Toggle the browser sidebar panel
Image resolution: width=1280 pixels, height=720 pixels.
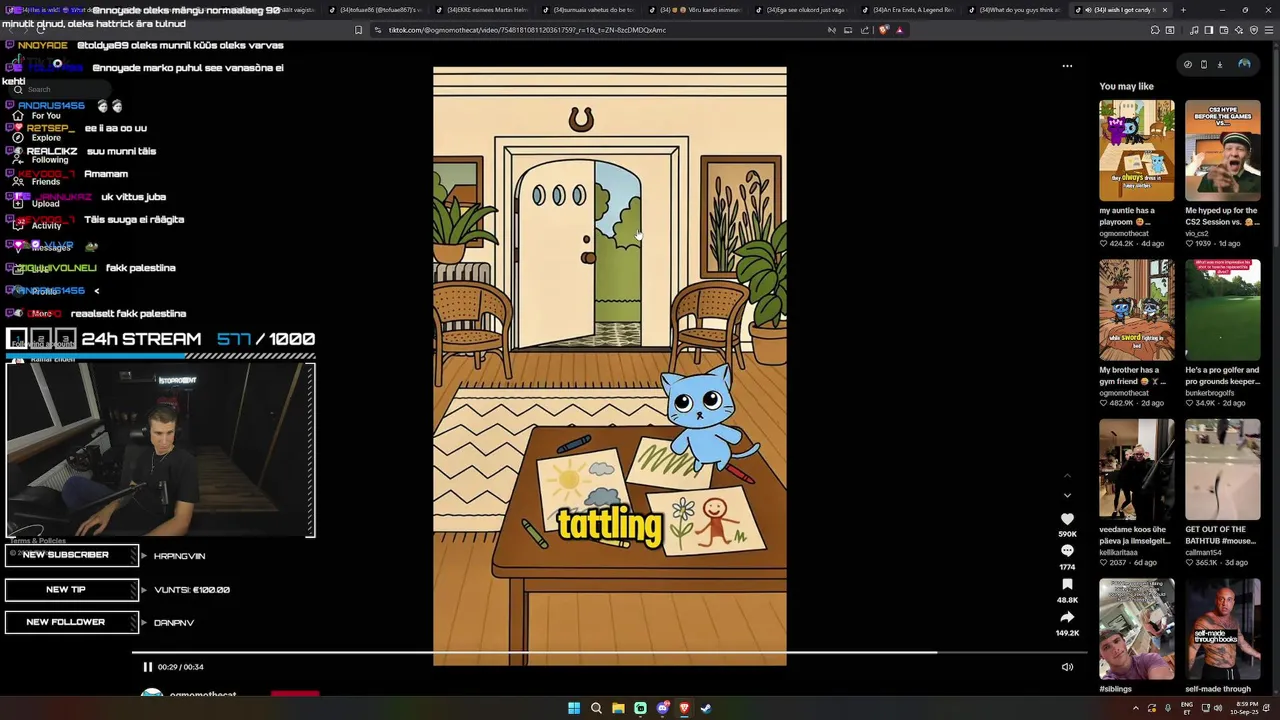(1208, 30)
